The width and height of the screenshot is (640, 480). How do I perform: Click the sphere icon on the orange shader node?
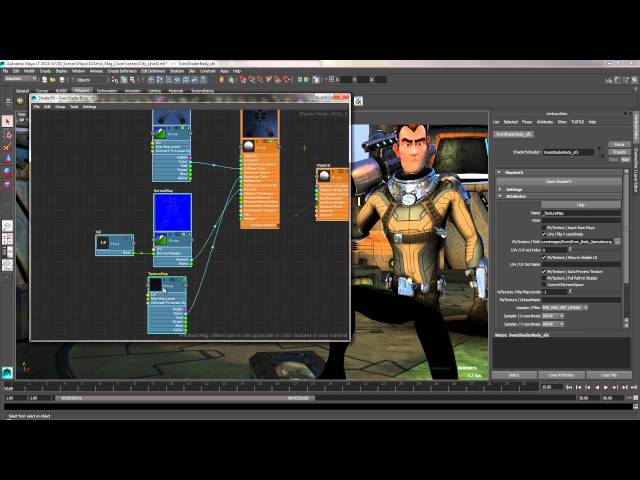coord(249,146)
